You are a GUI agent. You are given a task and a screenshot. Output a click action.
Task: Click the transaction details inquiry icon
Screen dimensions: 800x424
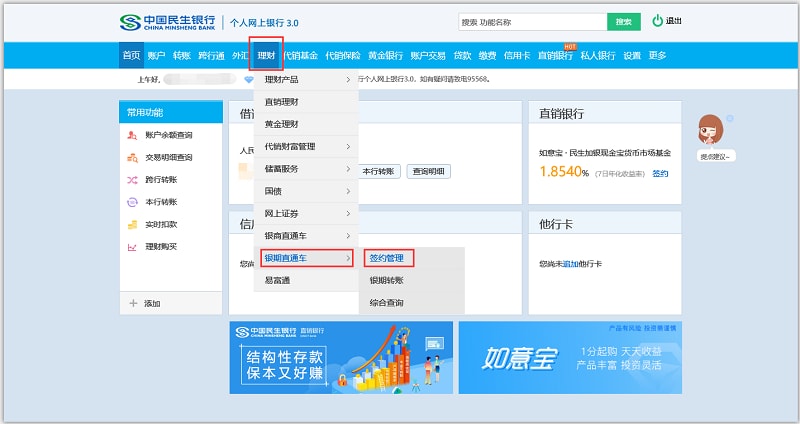(x=132, y=157)
